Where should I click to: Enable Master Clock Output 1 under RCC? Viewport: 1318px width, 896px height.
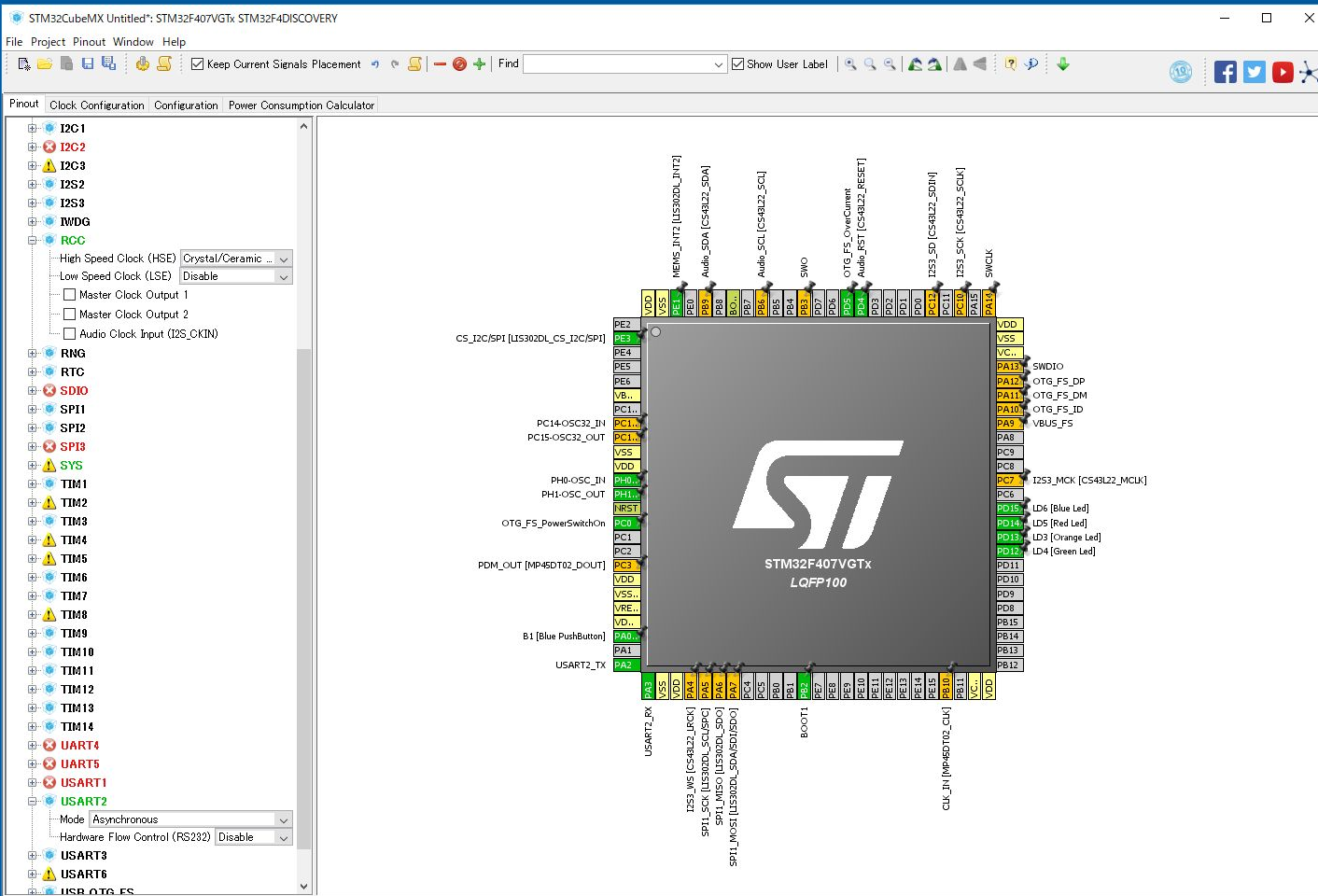click(x=70, y=294)
